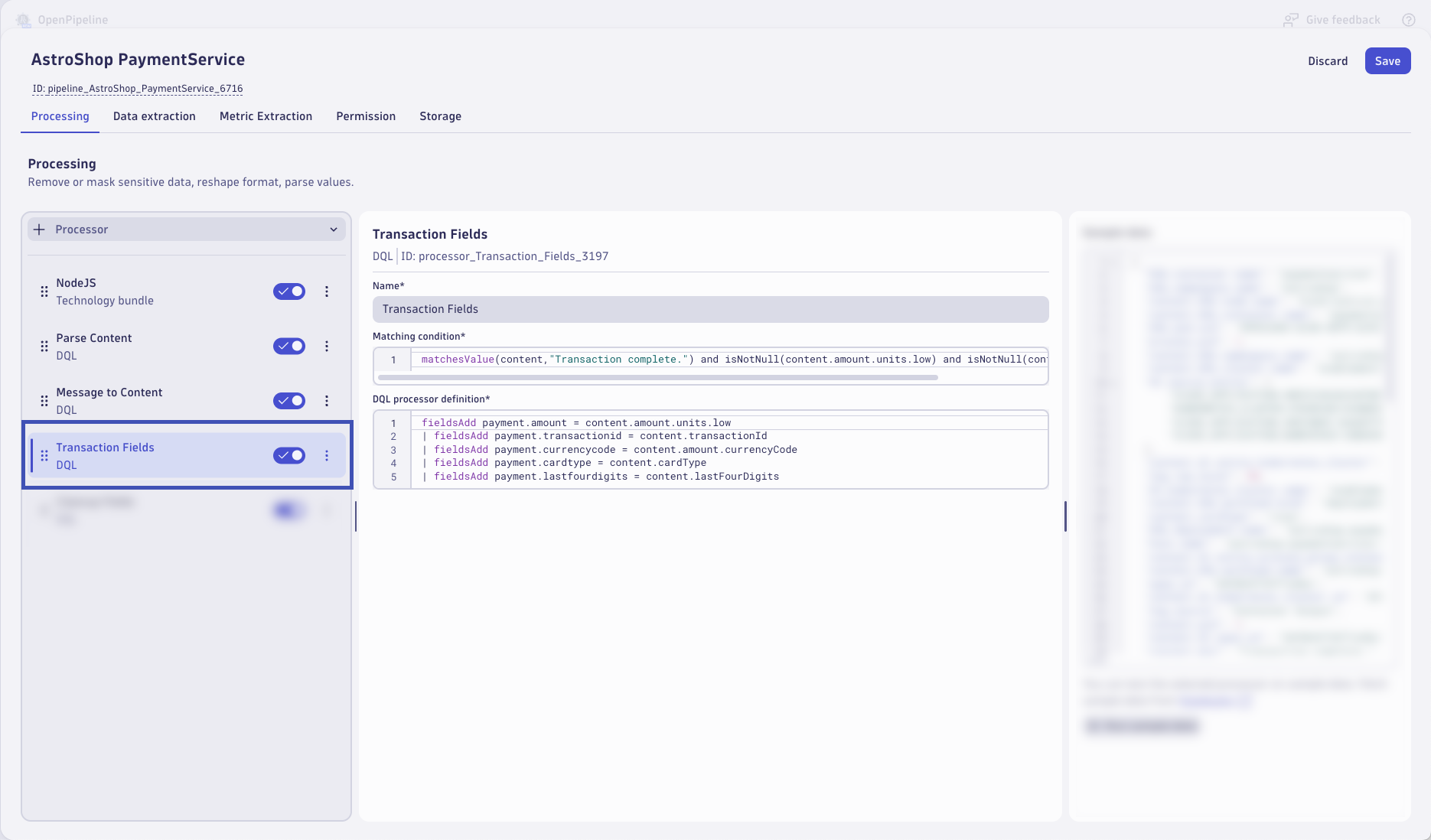
Task: Switch to the Processing tab
Action: tap(60, 116)
